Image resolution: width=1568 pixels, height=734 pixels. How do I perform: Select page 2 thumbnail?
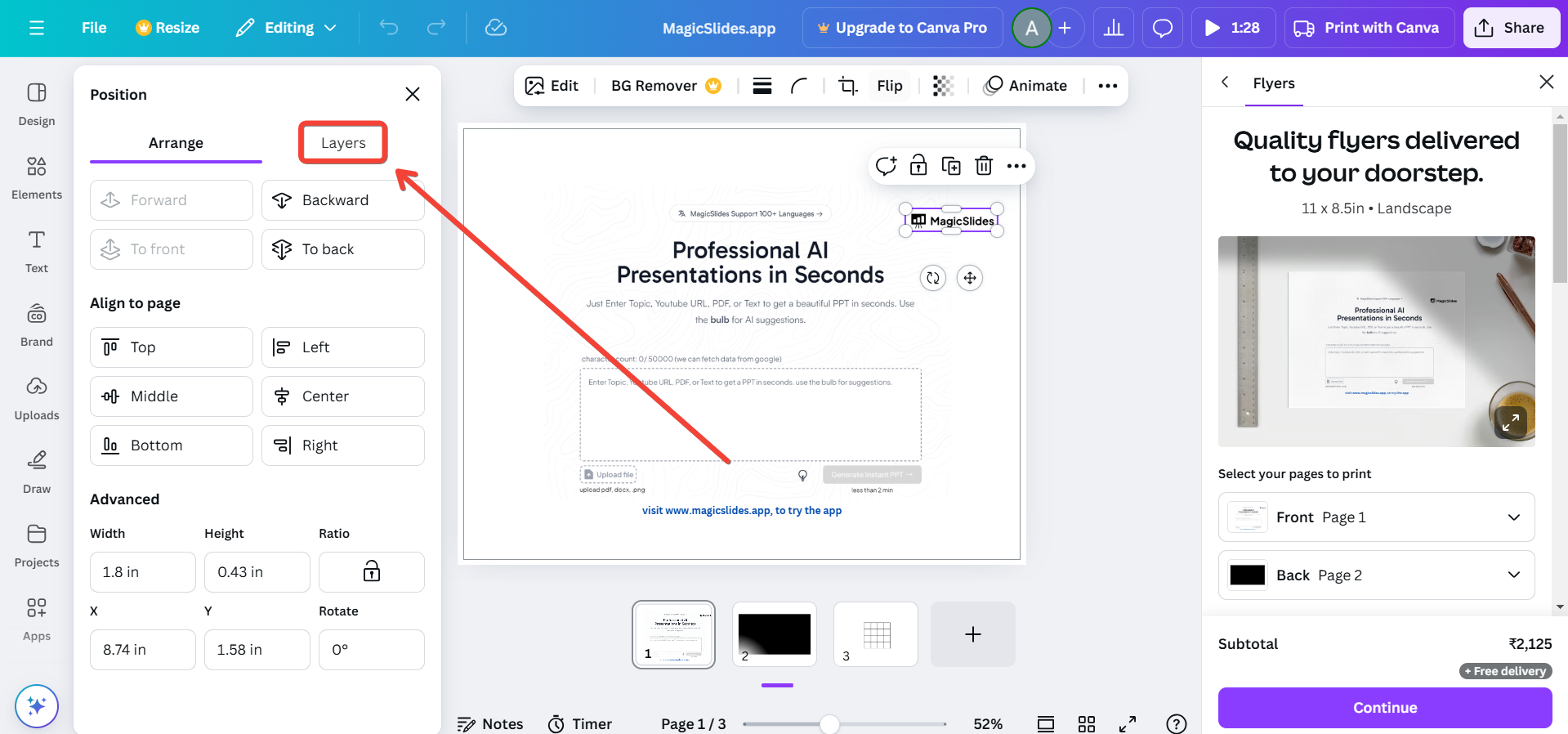(x=775, y=634)
